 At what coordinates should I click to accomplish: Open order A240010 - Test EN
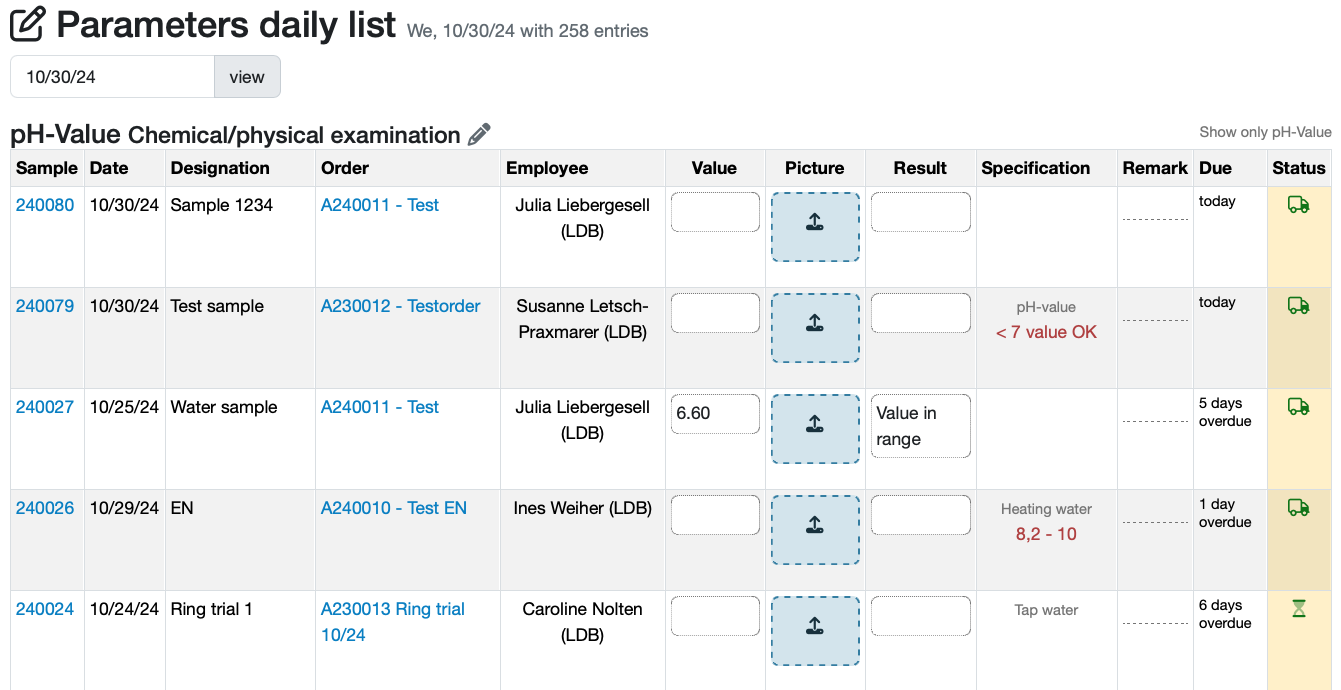pyautogui.click(x=393, y=508)
